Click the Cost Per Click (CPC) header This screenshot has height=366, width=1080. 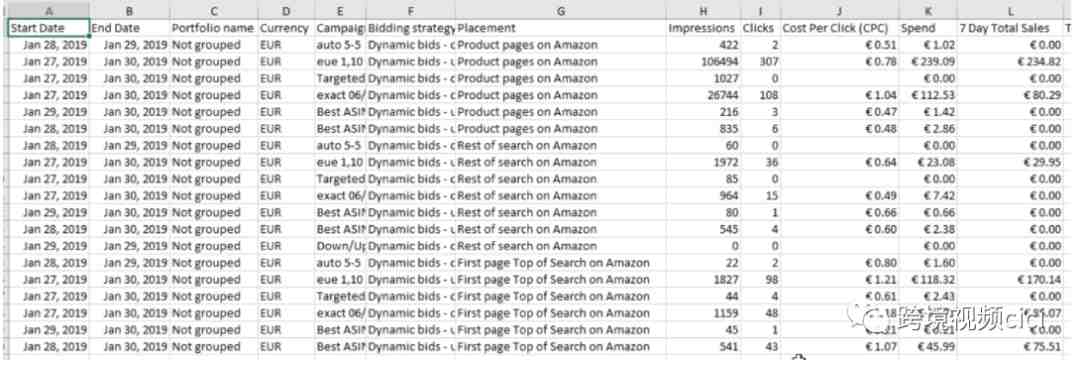838,28
